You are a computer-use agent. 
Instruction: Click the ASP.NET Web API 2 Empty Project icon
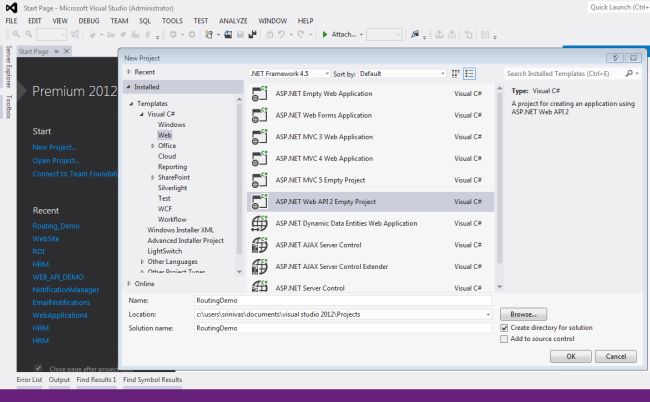pos(260,202)
